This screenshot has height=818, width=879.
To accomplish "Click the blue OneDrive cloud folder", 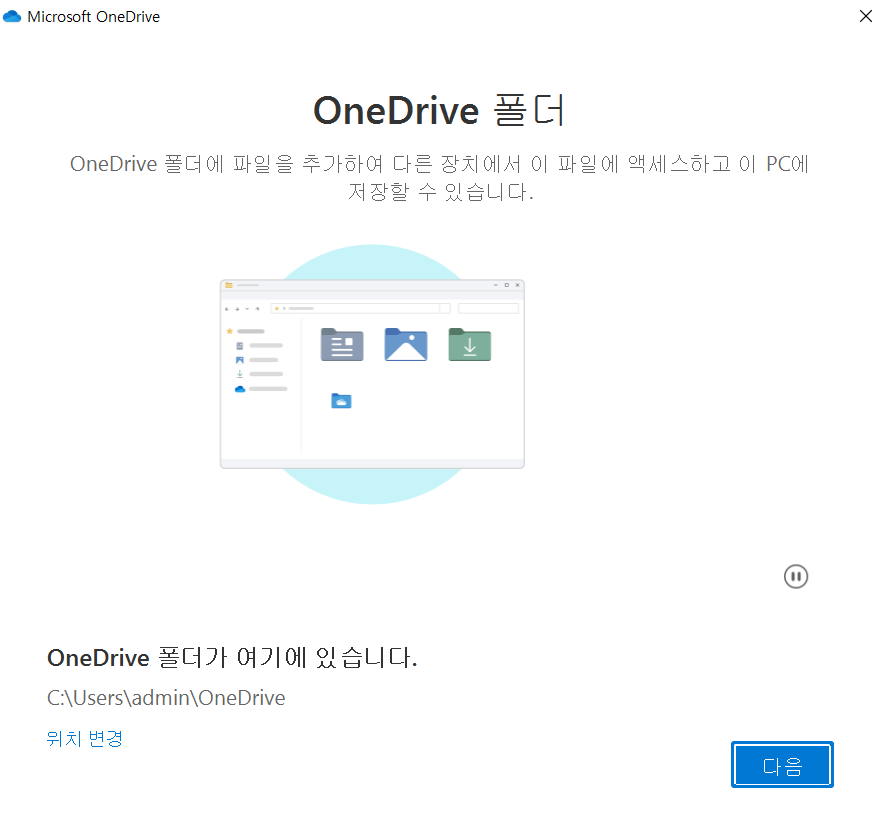I will [341, 400].
